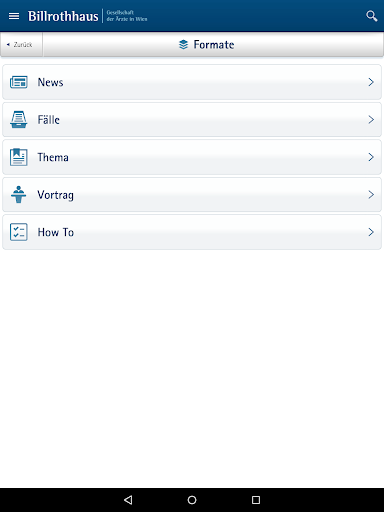Viewport: 384px width, 512px height.
Task: Click the How To checklist icon
Action: click(x=19, y=232)
